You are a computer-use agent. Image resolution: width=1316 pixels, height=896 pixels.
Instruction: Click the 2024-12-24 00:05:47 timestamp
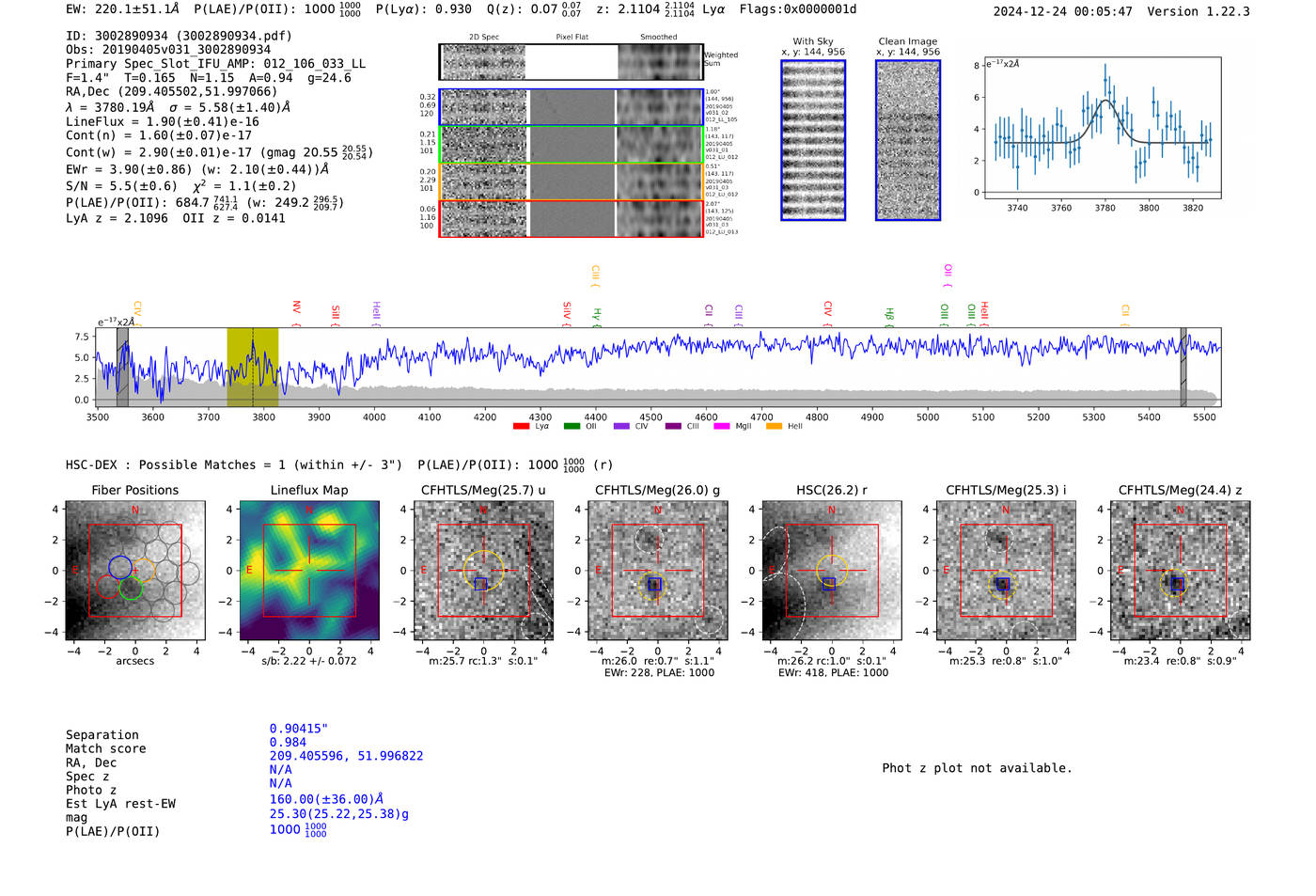pos(1062,11)
